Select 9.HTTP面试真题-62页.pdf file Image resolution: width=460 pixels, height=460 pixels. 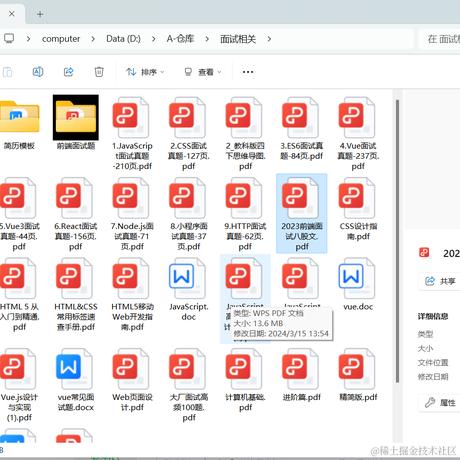245,214
